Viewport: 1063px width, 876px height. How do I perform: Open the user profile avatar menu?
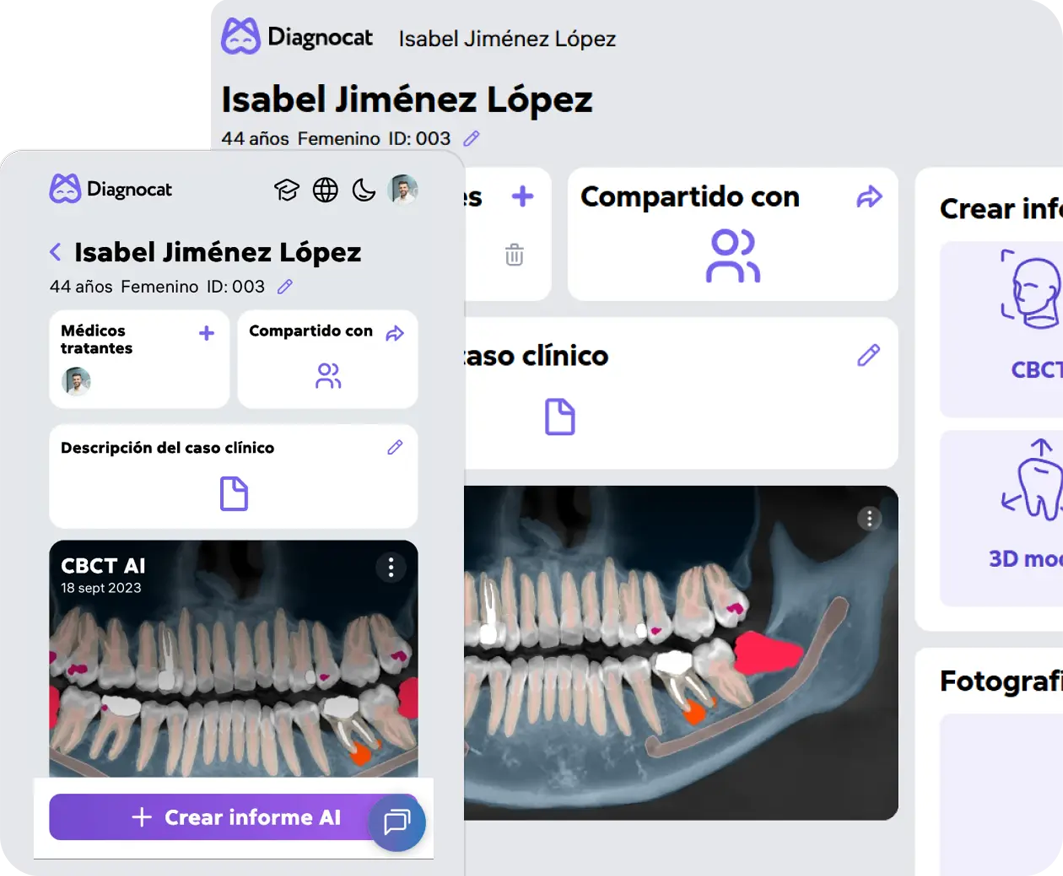tap(403, 189)
